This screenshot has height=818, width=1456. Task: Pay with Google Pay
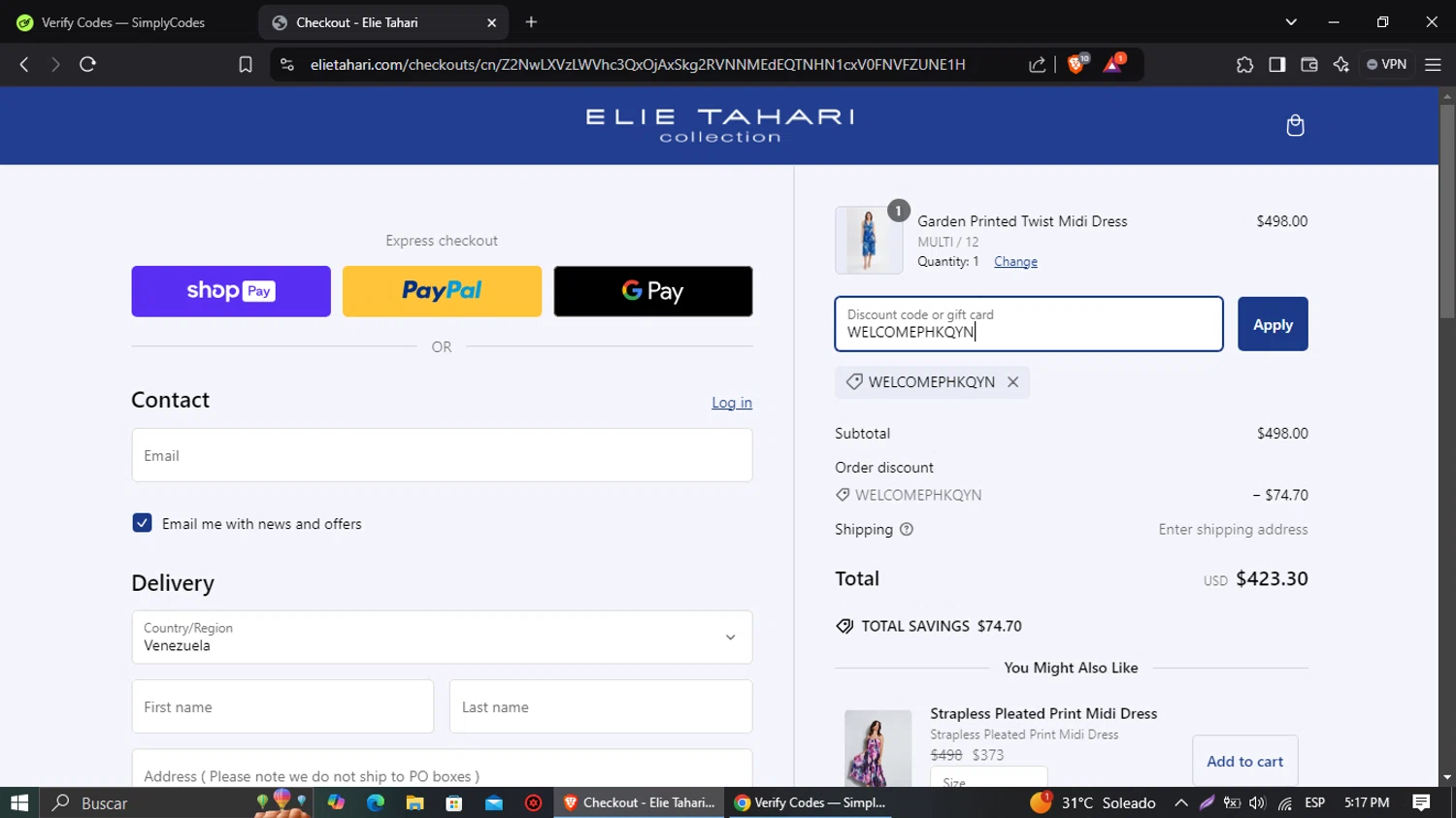pos(653,291)
